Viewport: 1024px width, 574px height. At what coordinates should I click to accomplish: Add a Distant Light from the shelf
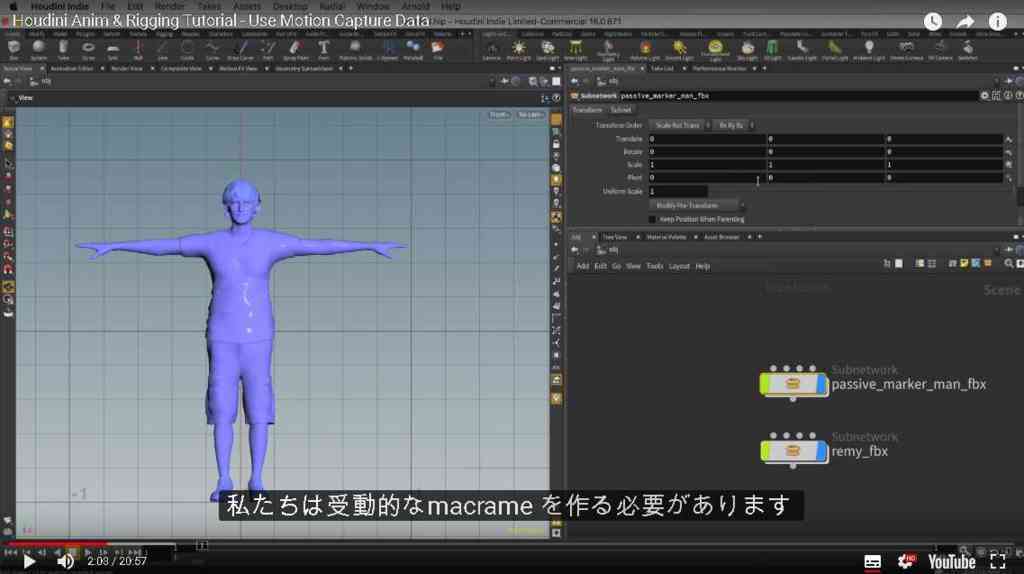tap(679, 50)
